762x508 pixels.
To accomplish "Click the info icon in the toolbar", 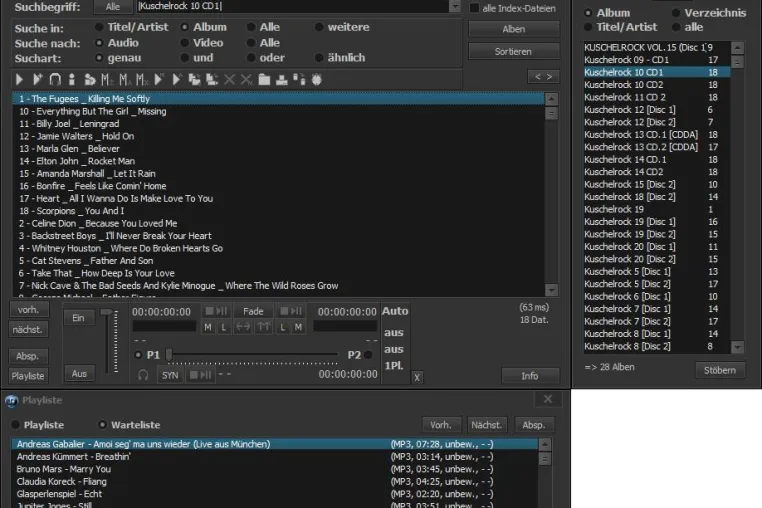I will point(72,79).
